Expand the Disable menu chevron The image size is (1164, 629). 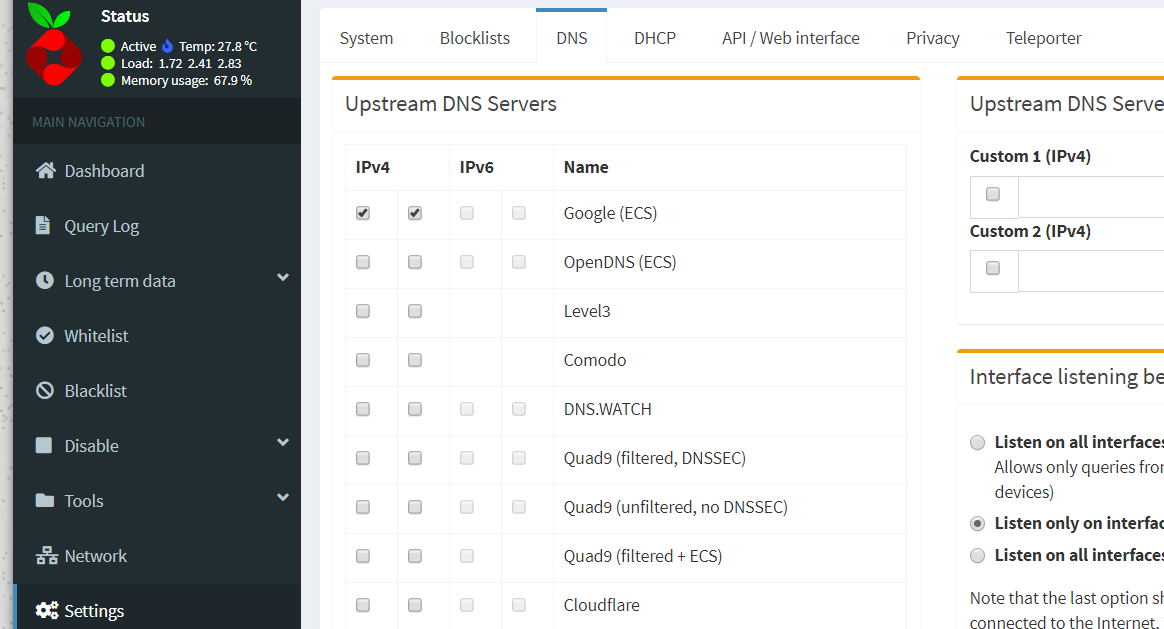(x=283, y=443)
